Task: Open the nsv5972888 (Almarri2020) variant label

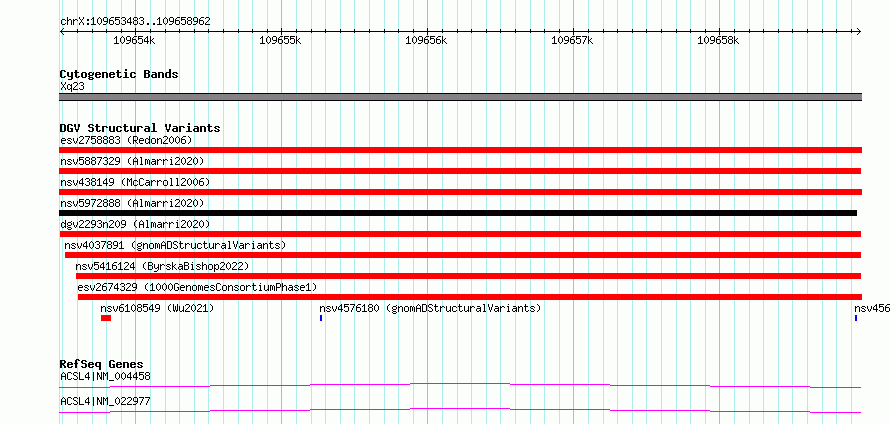Action: click(132, 203)
